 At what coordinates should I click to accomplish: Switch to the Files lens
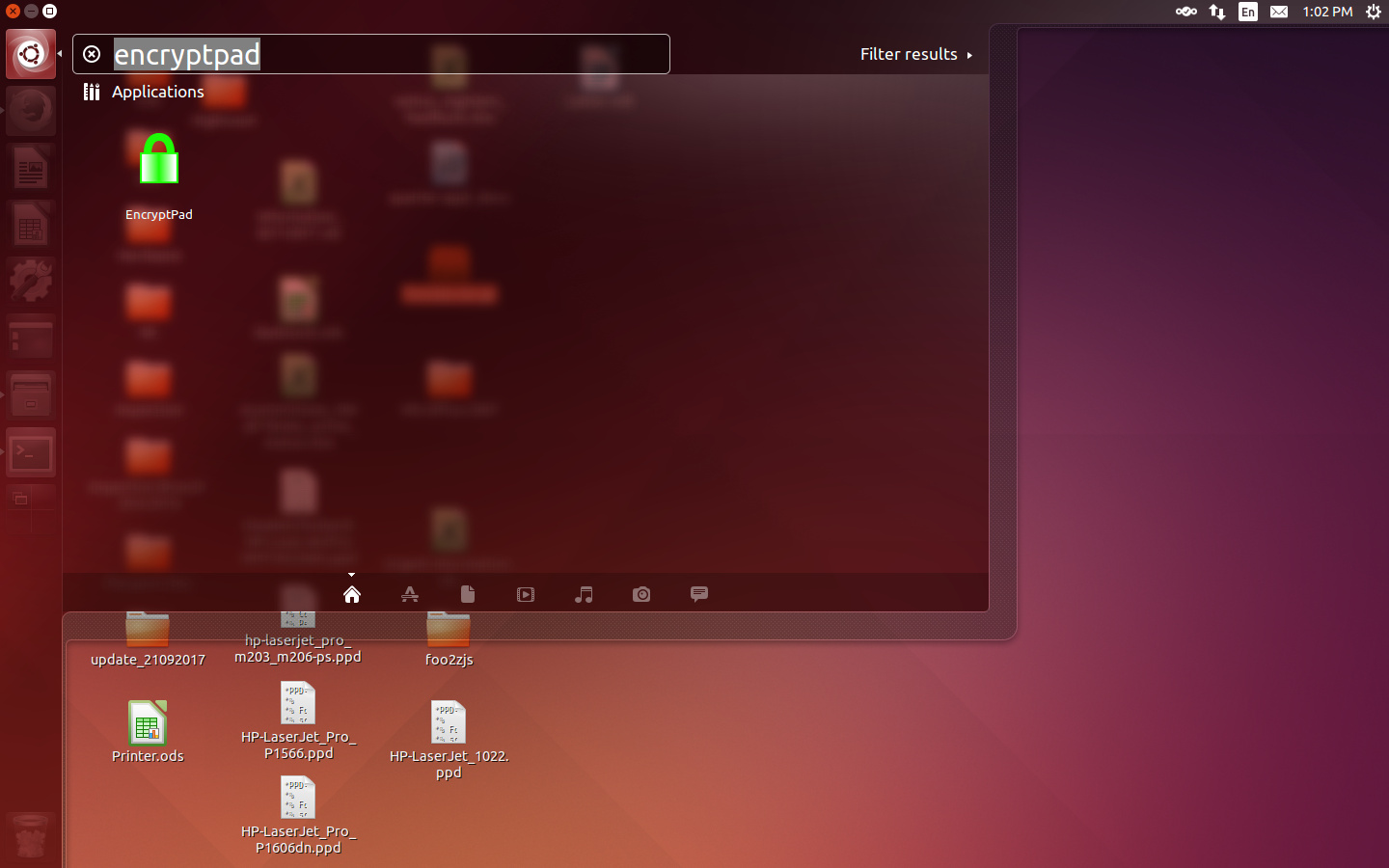coord(468,594)
